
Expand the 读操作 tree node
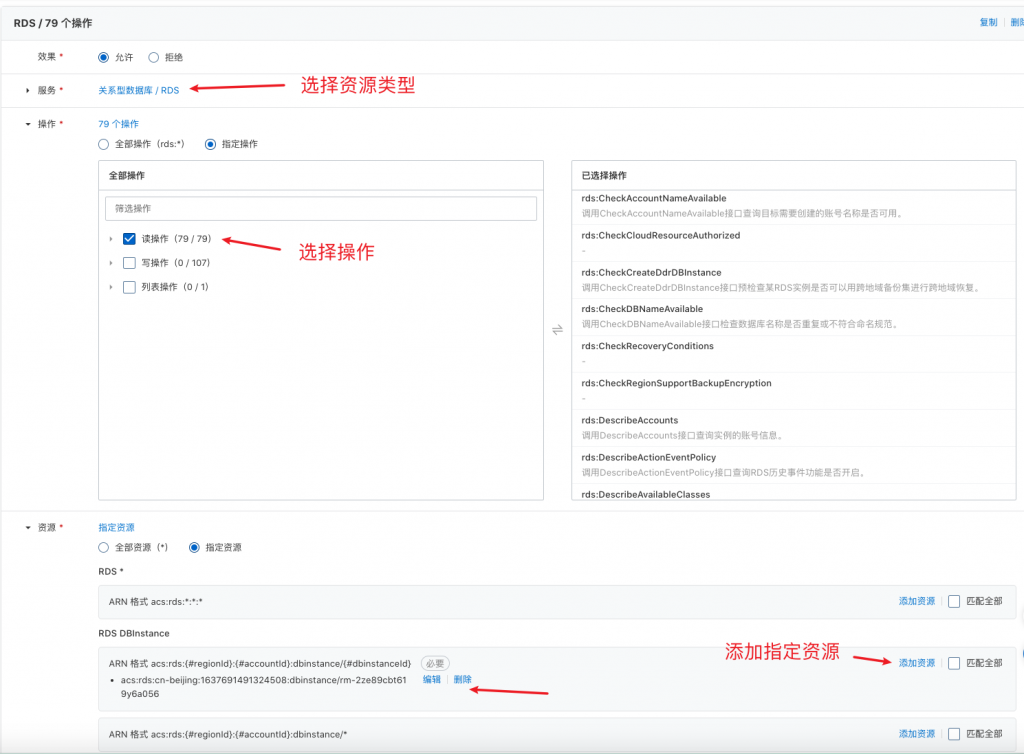click(x=111, y=239)
